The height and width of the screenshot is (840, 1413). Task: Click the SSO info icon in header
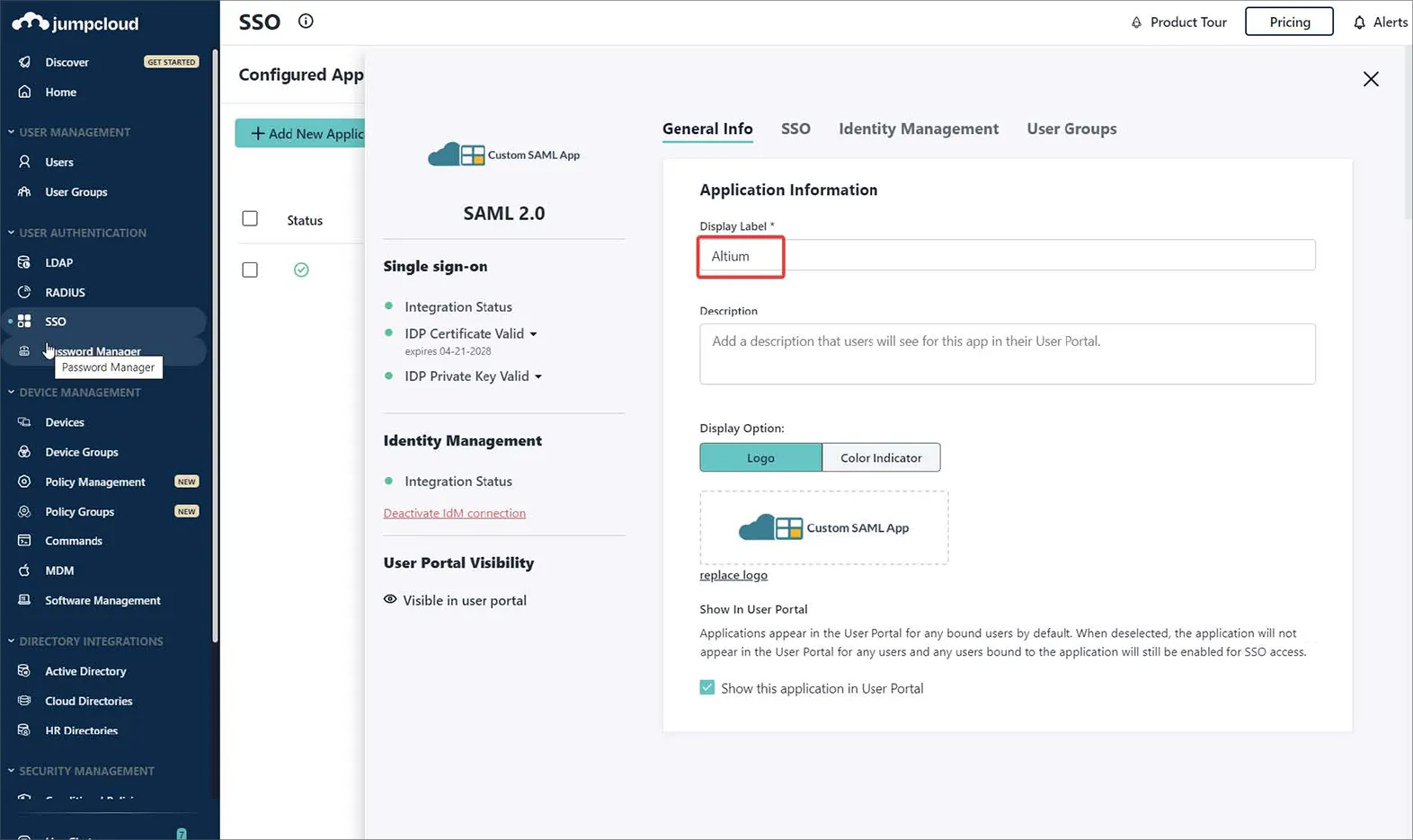pyautogui.click(x=306, y=22)
